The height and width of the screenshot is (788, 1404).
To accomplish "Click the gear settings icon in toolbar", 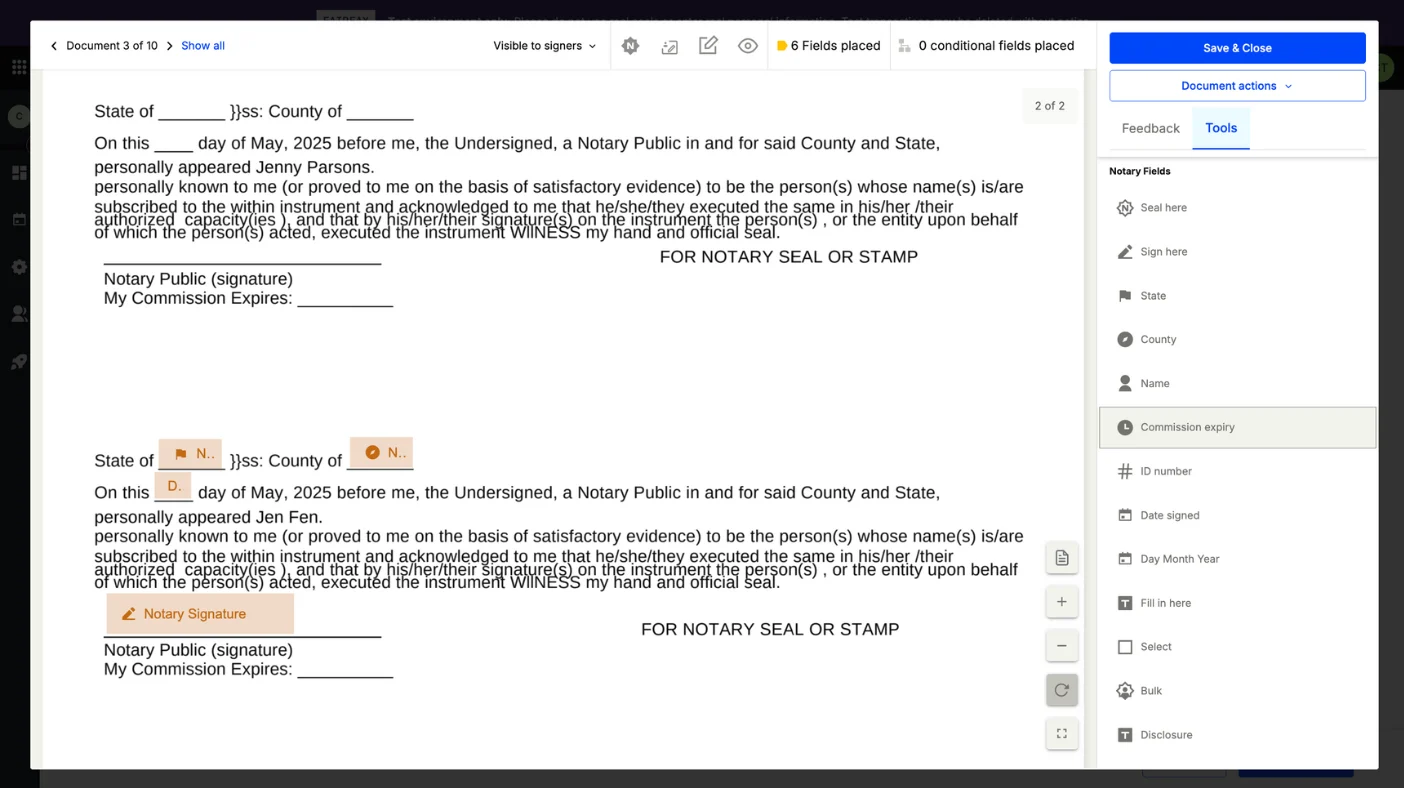I will (x=630, y=46).
